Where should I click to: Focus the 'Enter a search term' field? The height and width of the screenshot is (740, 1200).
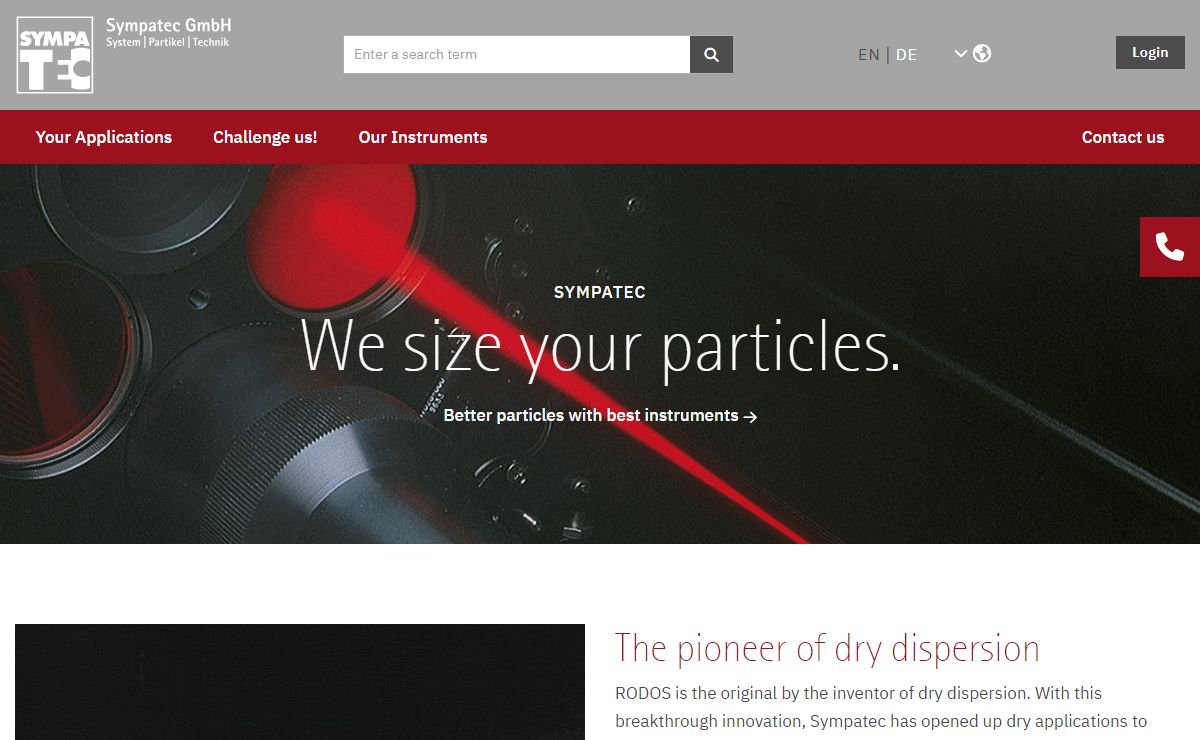point(516,54)
